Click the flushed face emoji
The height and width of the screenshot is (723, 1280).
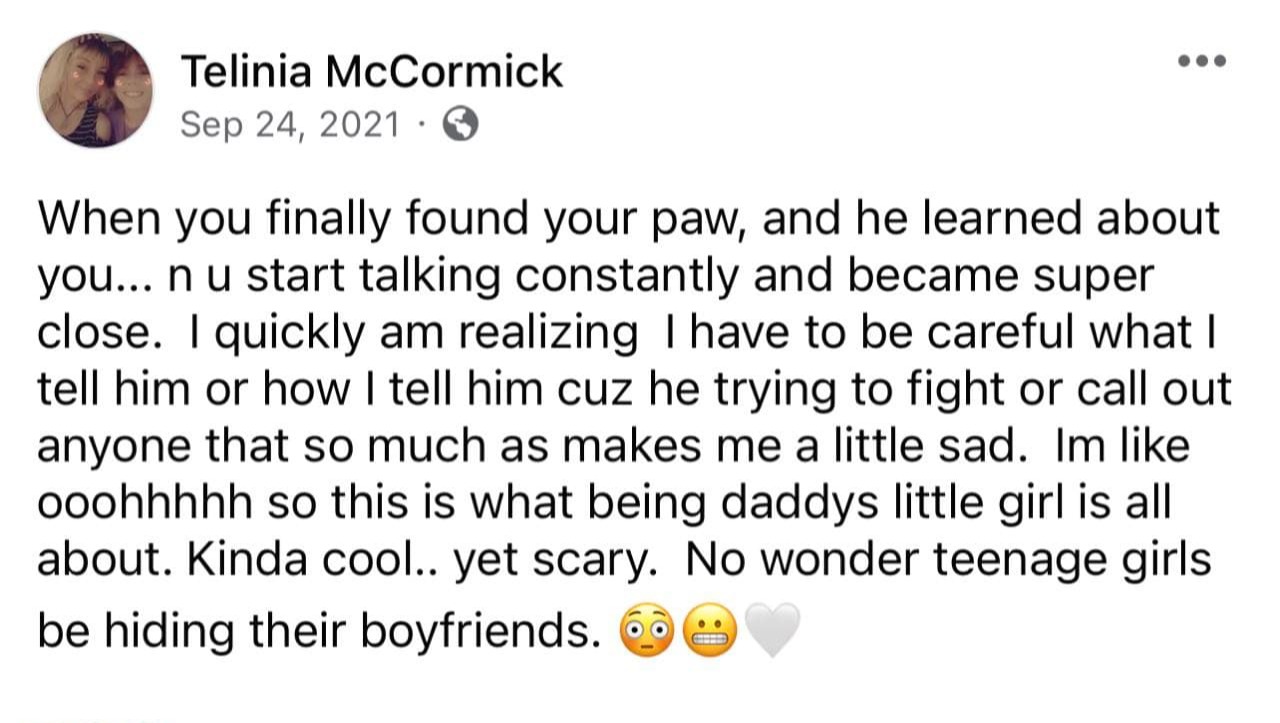click(x=645, y=632)
